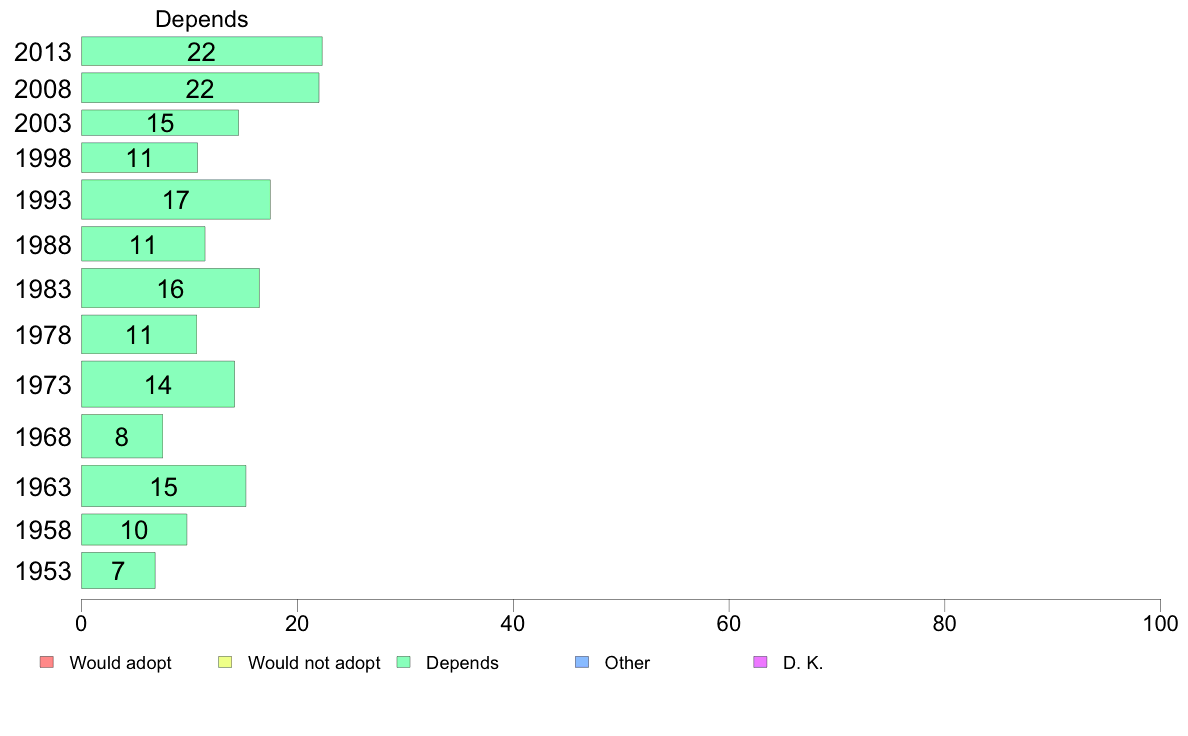Click the 100 axis tick label
The height and width of the screenshot is (736, 1188).
point(1160,624)
